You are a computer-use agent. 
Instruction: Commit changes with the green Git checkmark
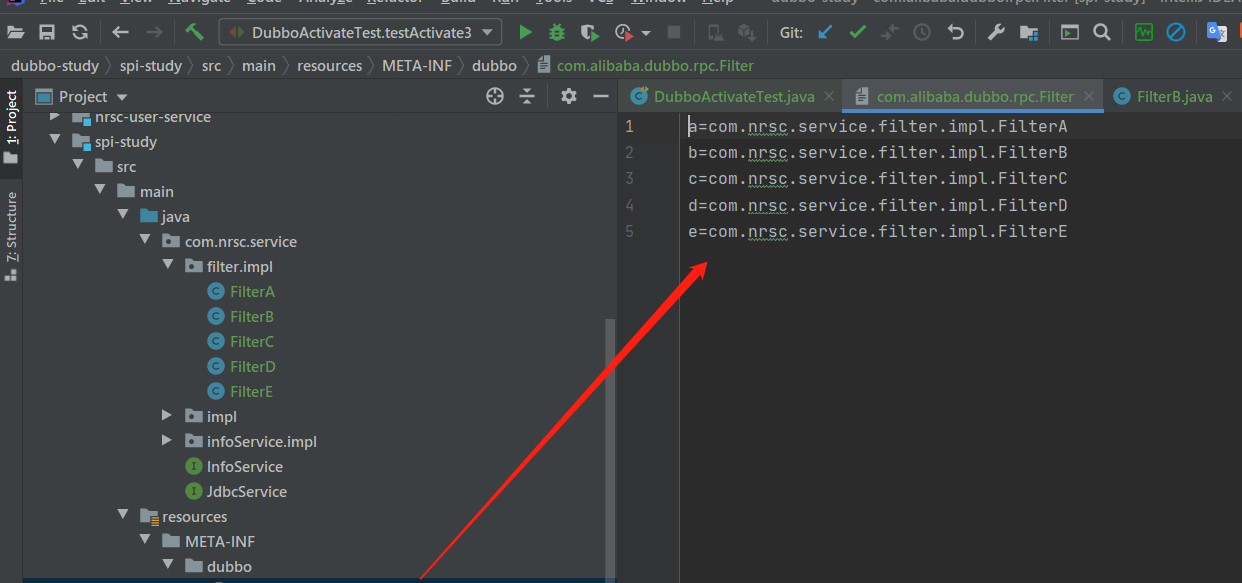[x=857, y=32]
